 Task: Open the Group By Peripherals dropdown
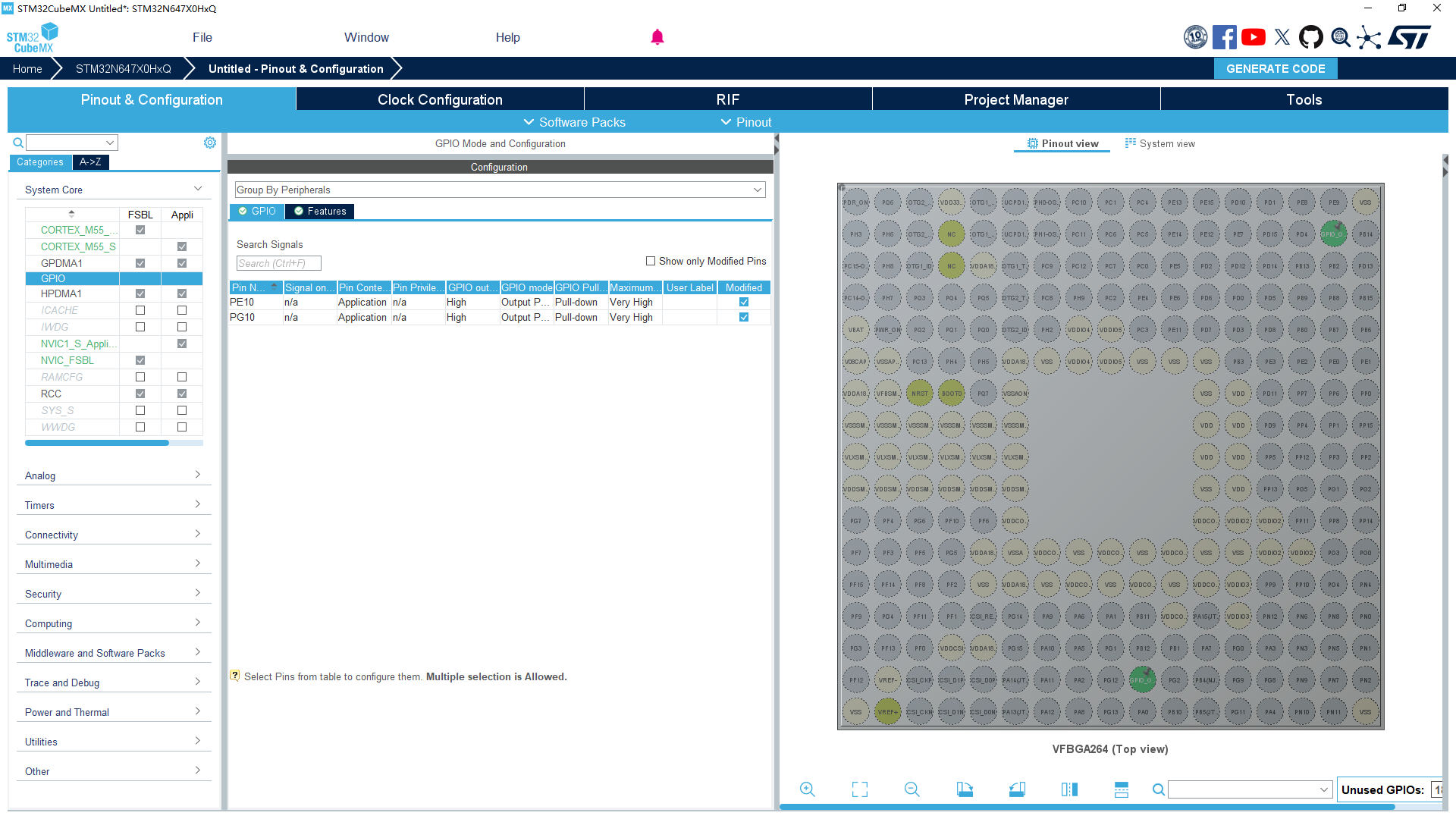[500, 190]
